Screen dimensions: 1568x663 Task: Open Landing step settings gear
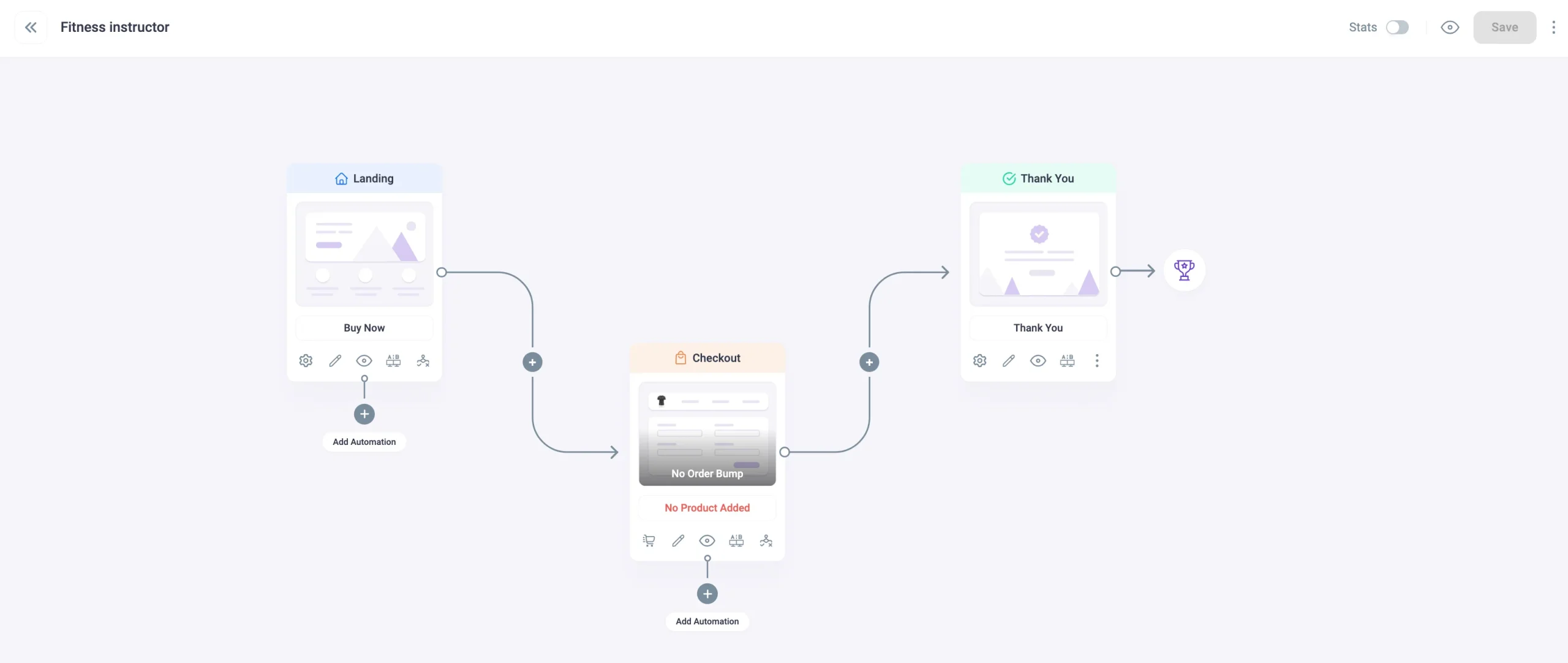click(306, 361)
